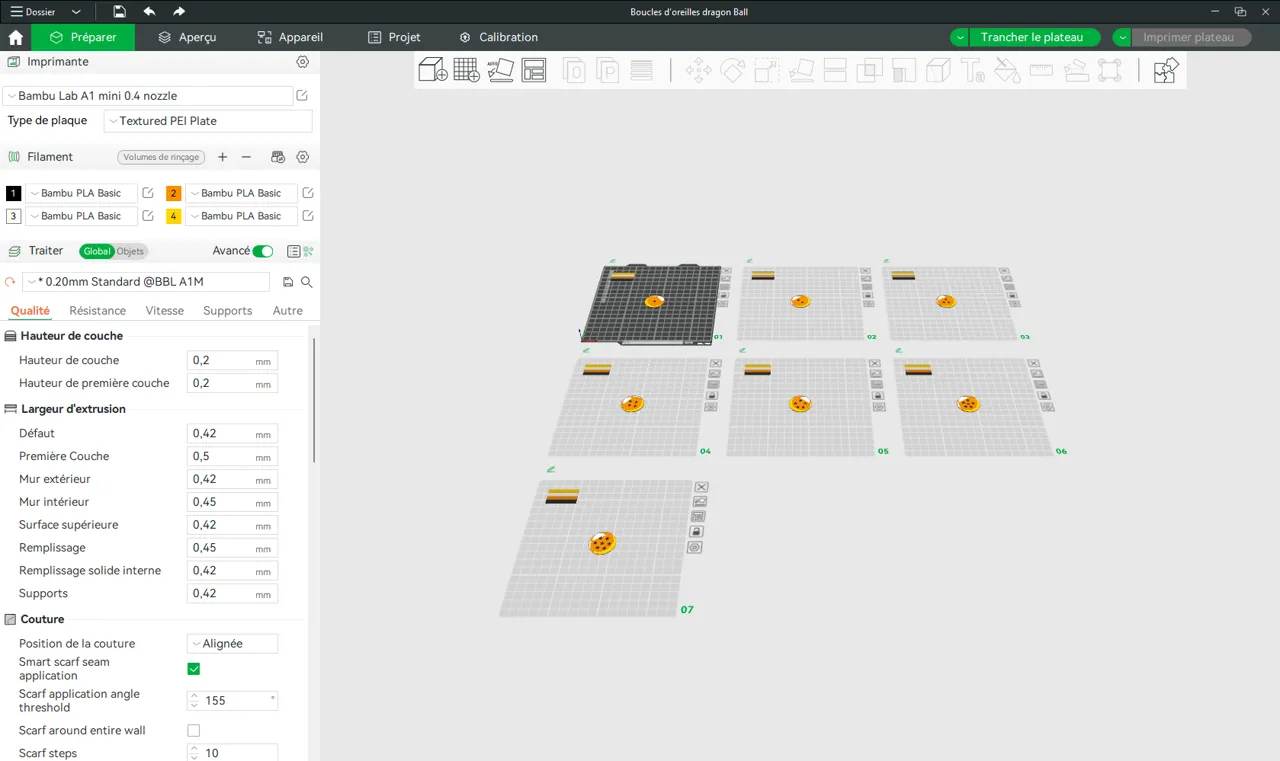Open filament 4 material dropdown
The image size is (1280, 761).
(x=241, y=216)
